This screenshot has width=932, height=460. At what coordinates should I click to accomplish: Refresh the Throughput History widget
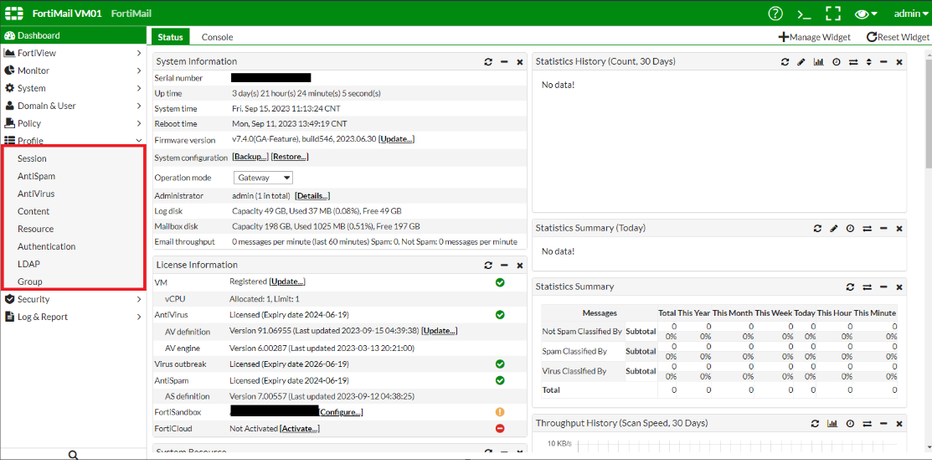(x=816, y=424)
